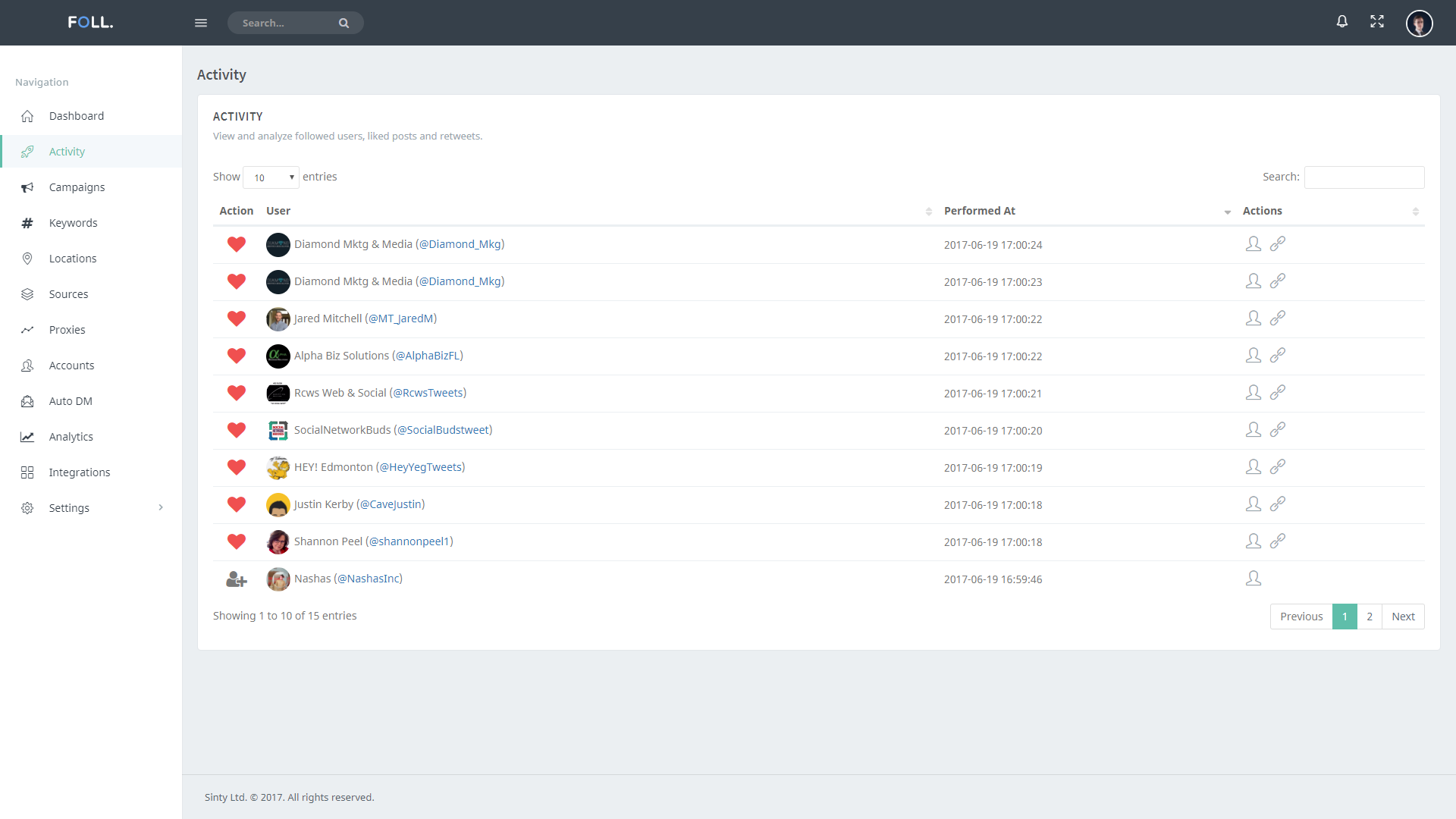The width and height of the screenshot is (1456, 819).
Task: Open the @CaveJustin user link
Action: [x=391, y=504]
